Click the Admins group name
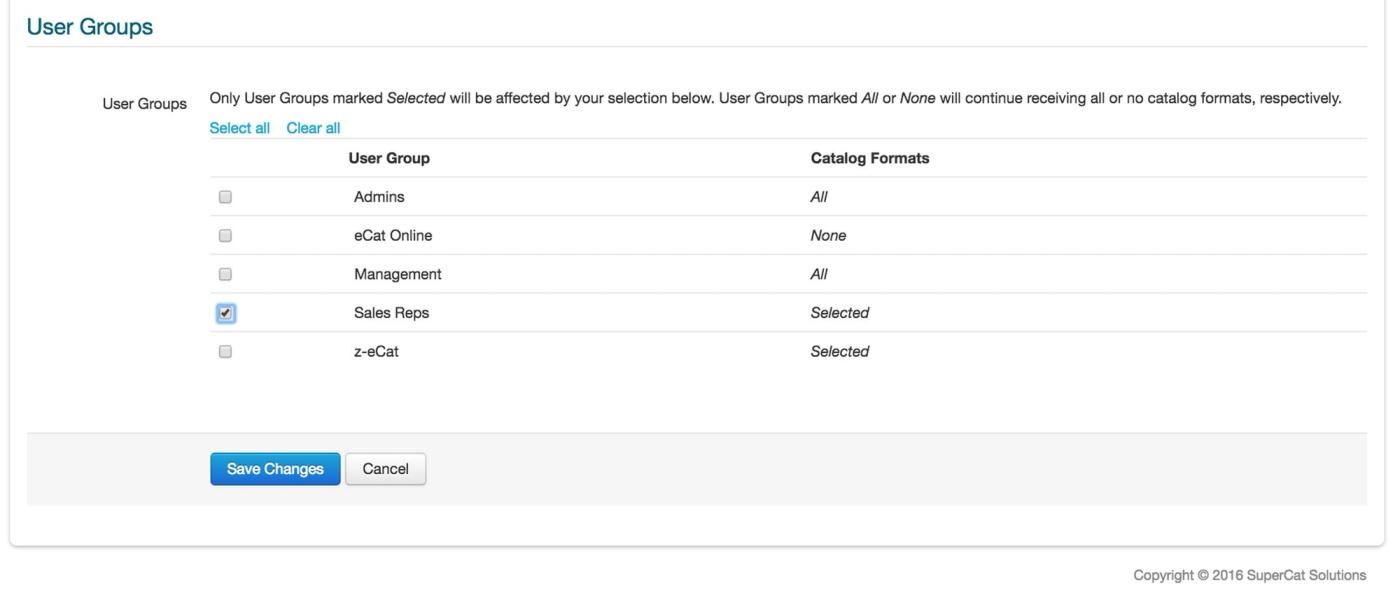1400x593 pixels. (x=379, y=197)
